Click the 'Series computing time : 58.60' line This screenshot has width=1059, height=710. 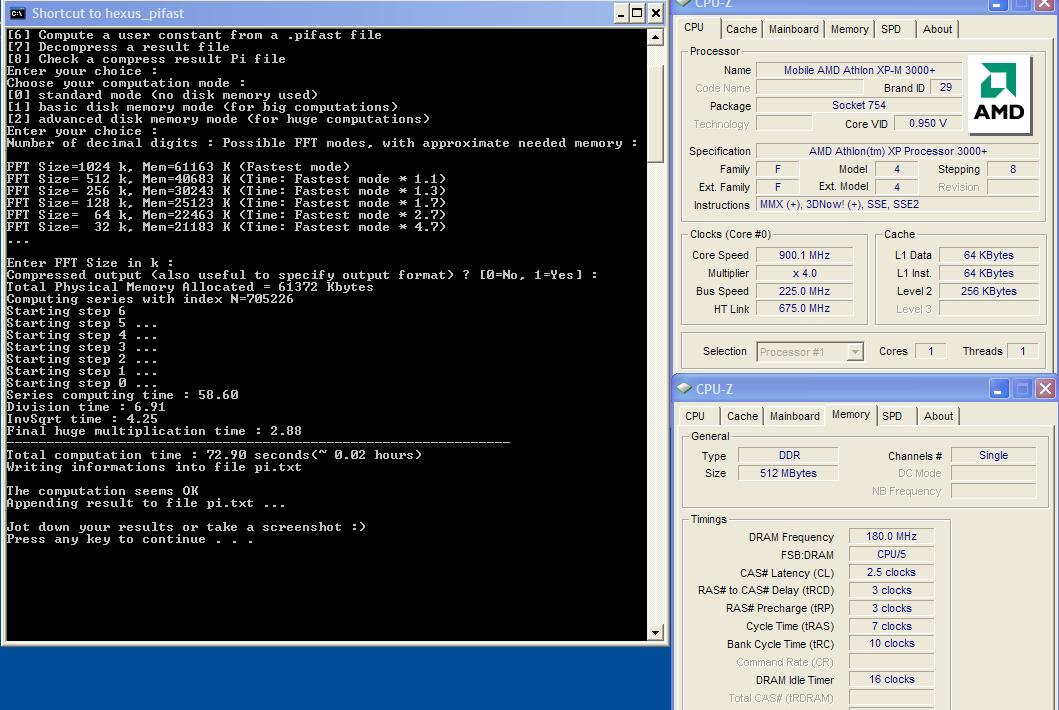tap(122, 395)
